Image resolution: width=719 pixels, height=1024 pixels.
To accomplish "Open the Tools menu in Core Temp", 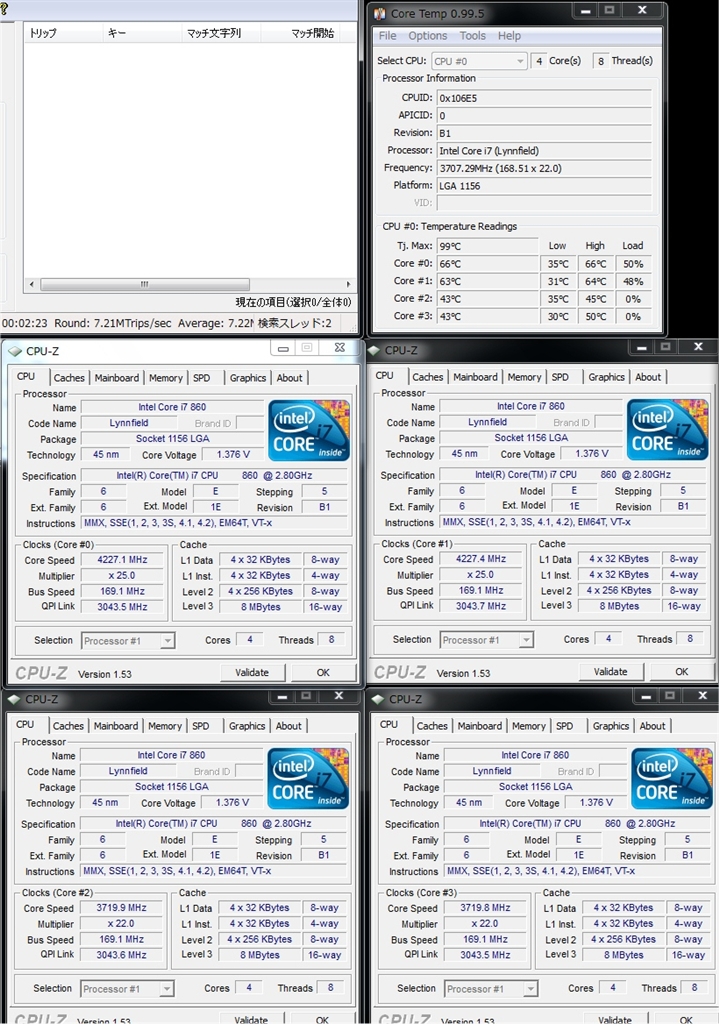I will (472, 36).
